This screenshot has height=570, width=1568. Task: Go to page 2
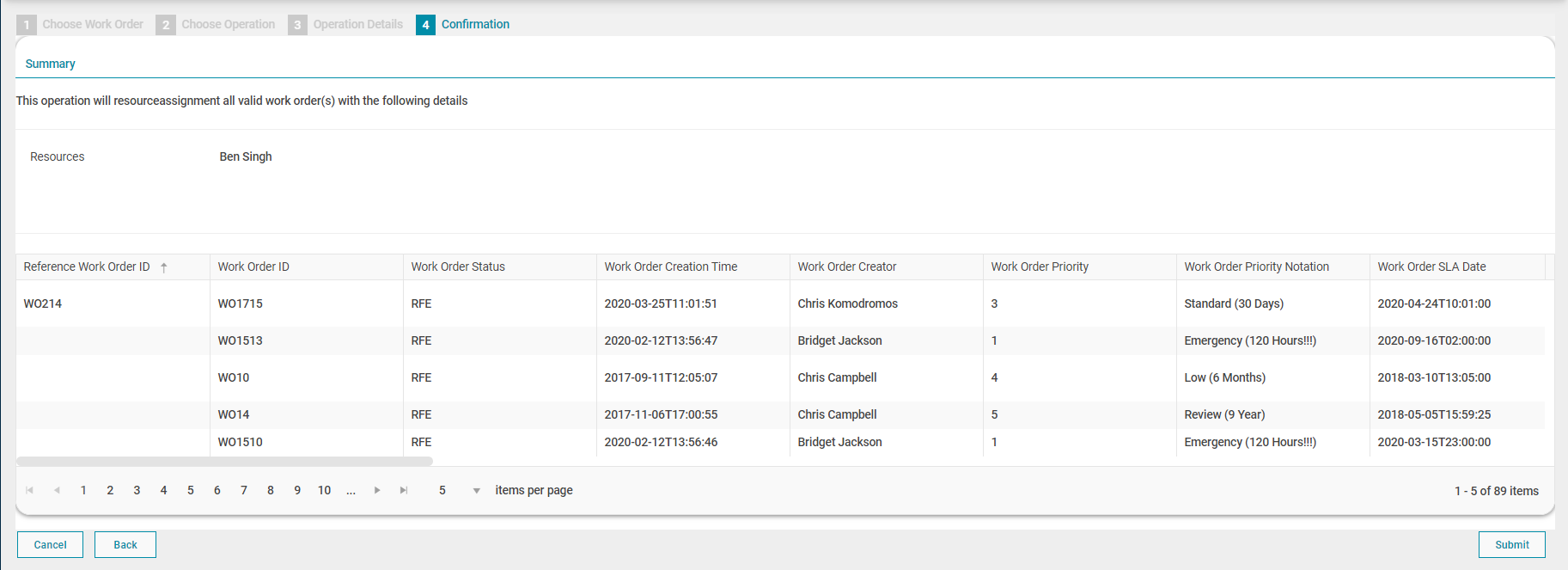[x=110, y=490]
